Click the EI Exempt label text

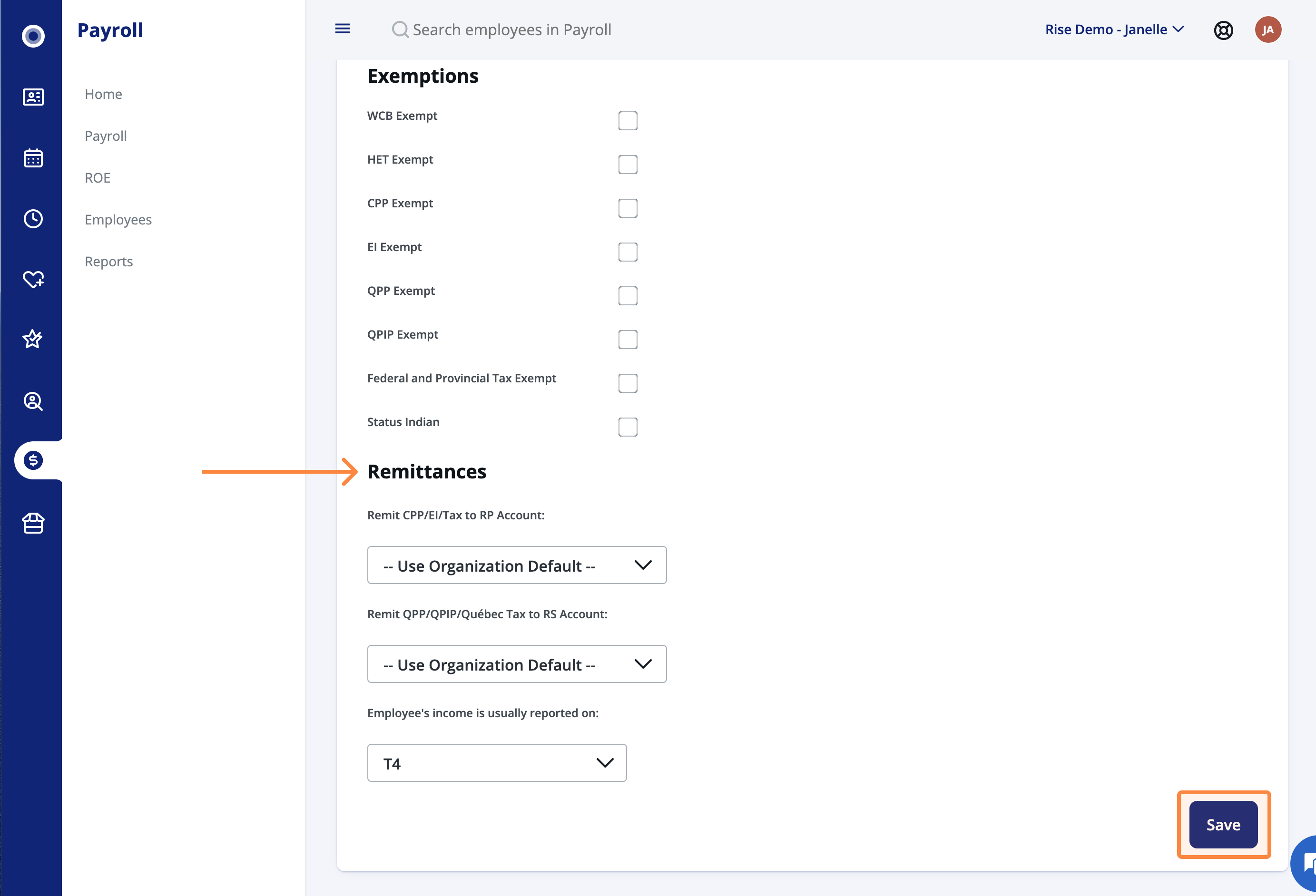tap(394, 247)
